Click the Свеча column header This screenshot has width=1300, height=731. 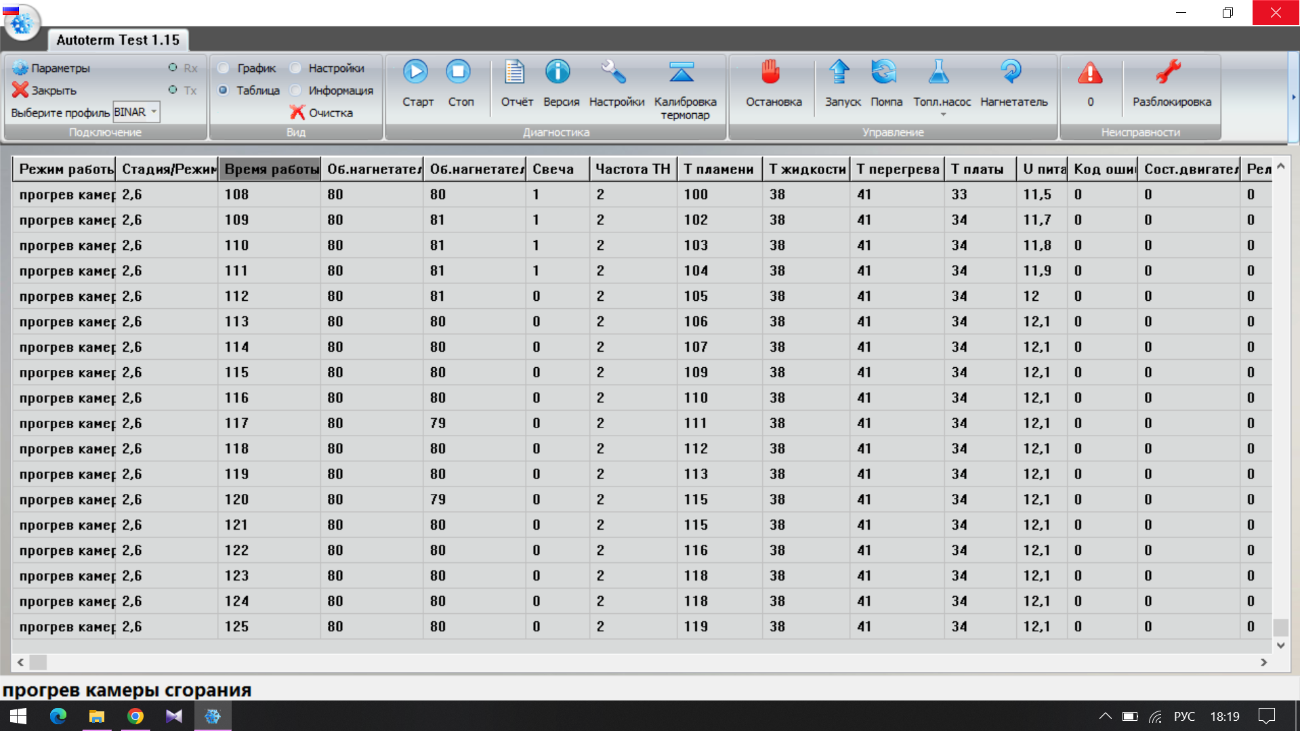557,169
